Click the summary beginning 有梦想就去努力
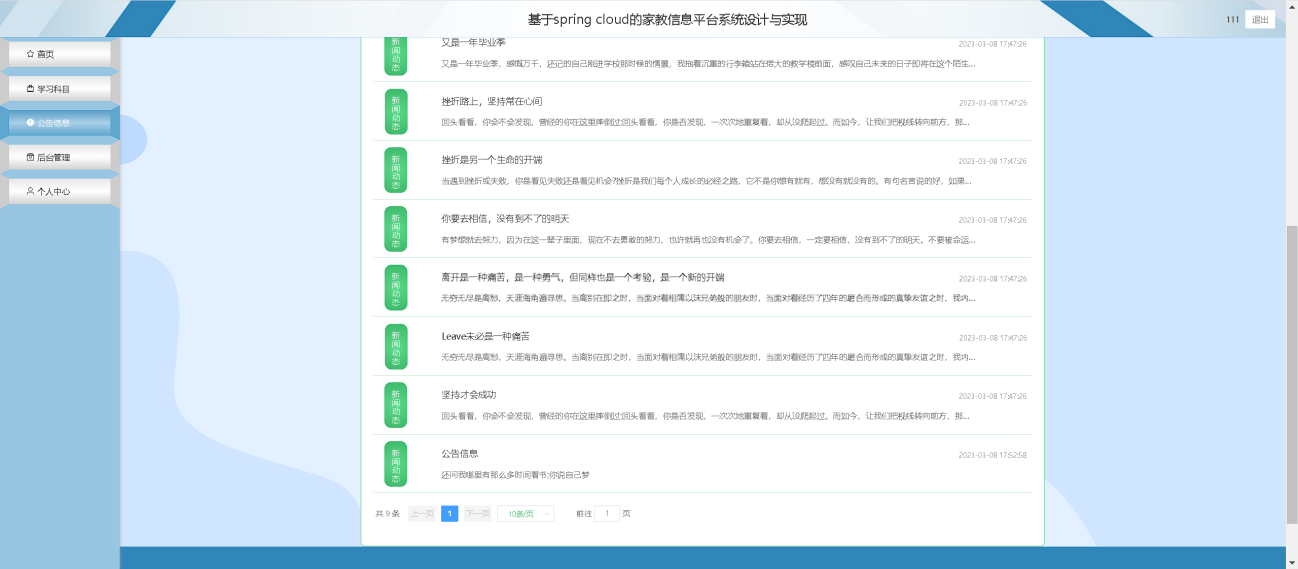The image size is (1298, 569). (708, 240)
